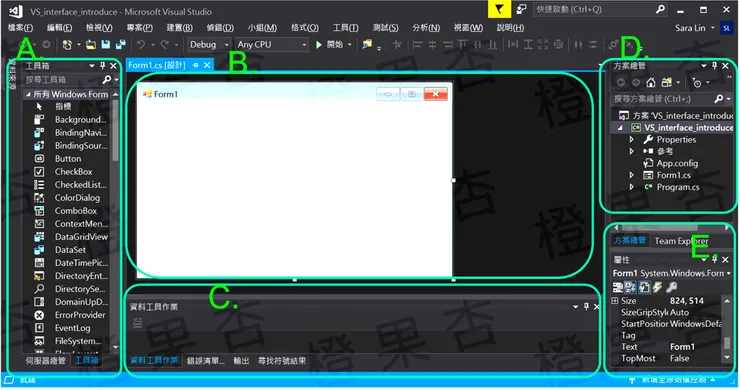Pin the Form1.cs design tab
740x390 pixels.
(195, 65)
